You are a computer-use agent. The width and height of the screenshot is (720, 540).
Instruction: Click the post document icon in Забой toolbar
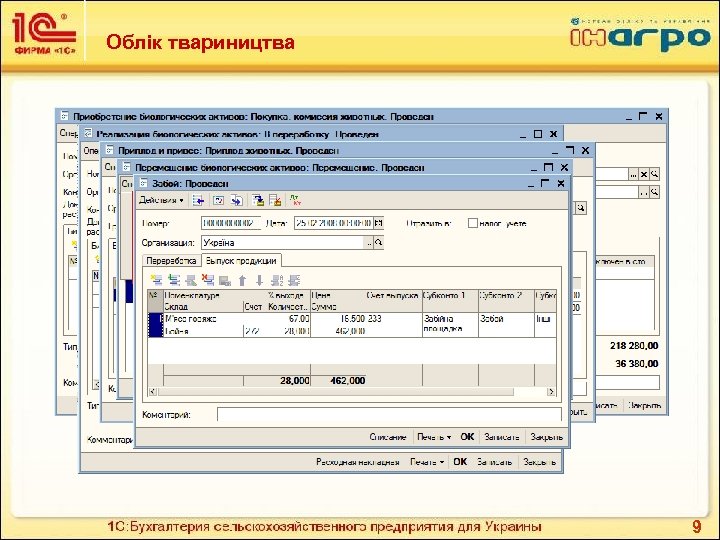258,200
